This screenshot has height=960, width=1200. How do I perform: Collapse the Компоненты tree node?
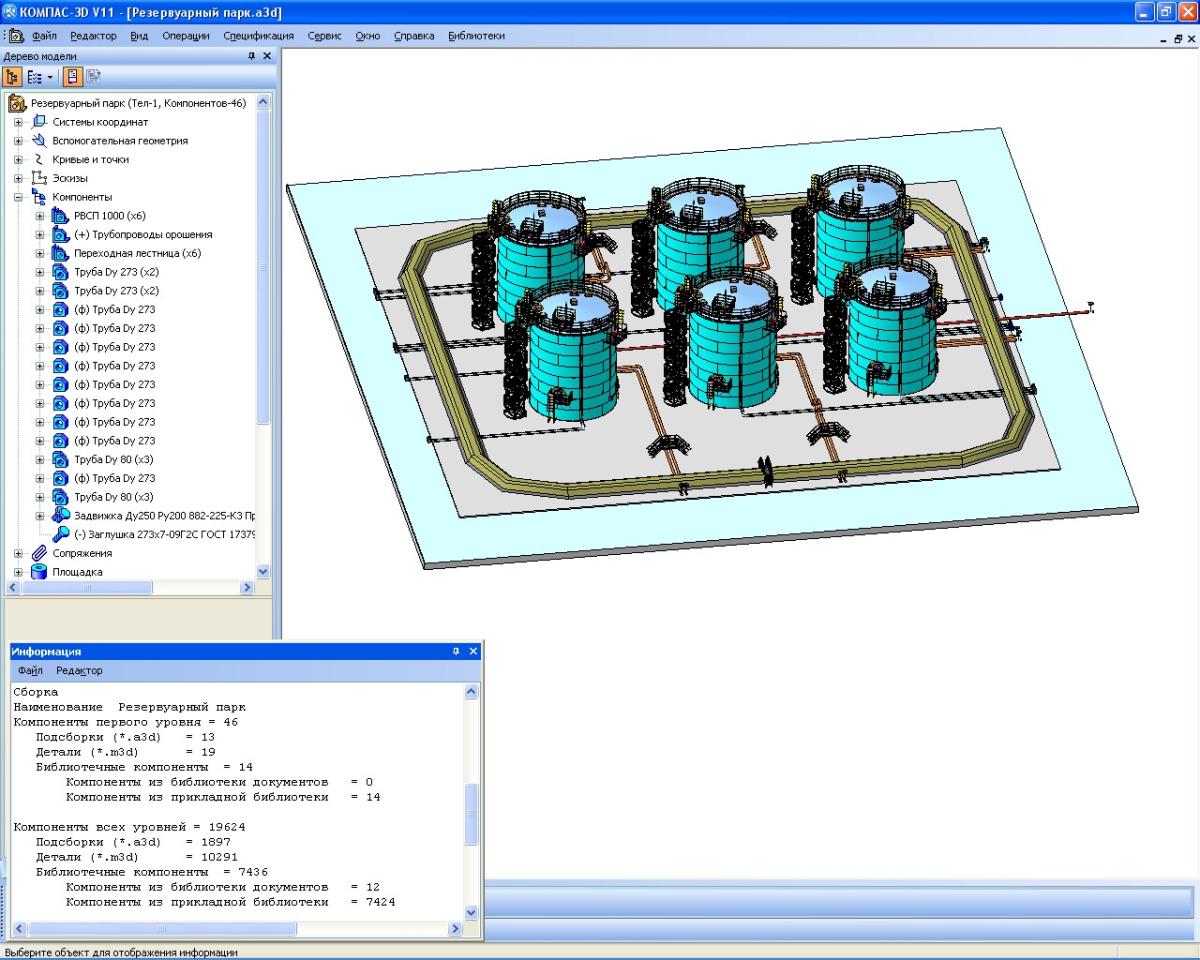pos(18,197)
